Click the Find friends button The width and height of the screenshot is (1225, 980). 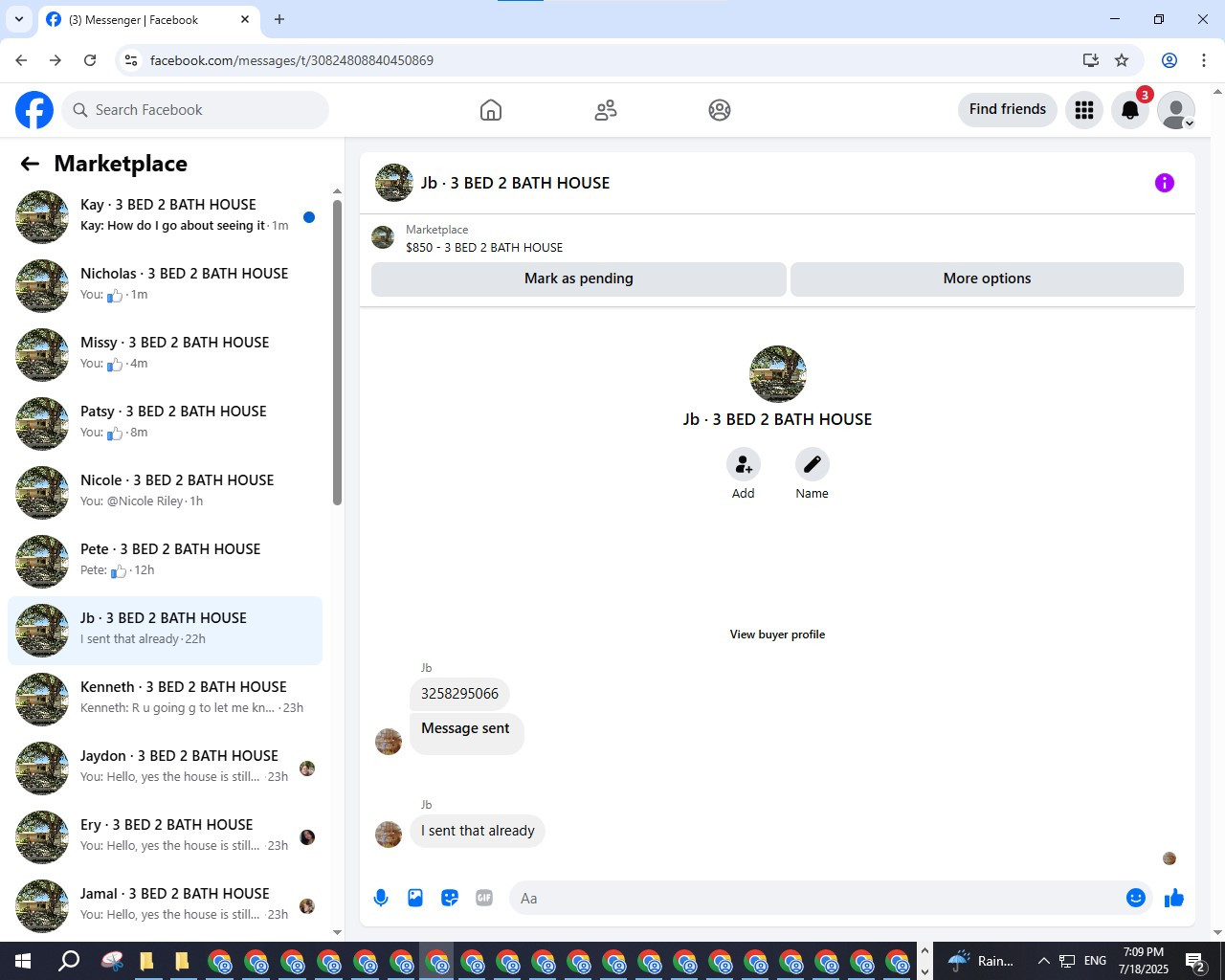tap(1008, 109)
